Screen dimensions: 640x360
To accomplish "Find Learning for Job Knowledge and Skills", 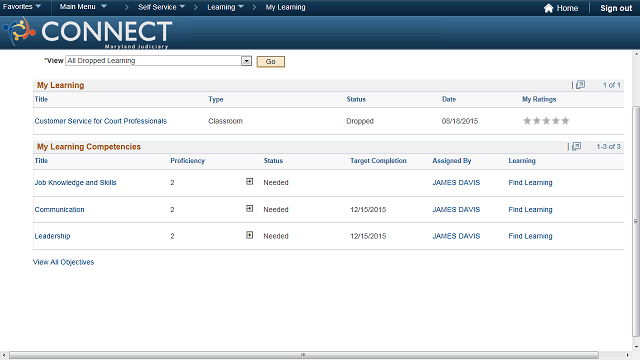I will click(x=530, y=182).
